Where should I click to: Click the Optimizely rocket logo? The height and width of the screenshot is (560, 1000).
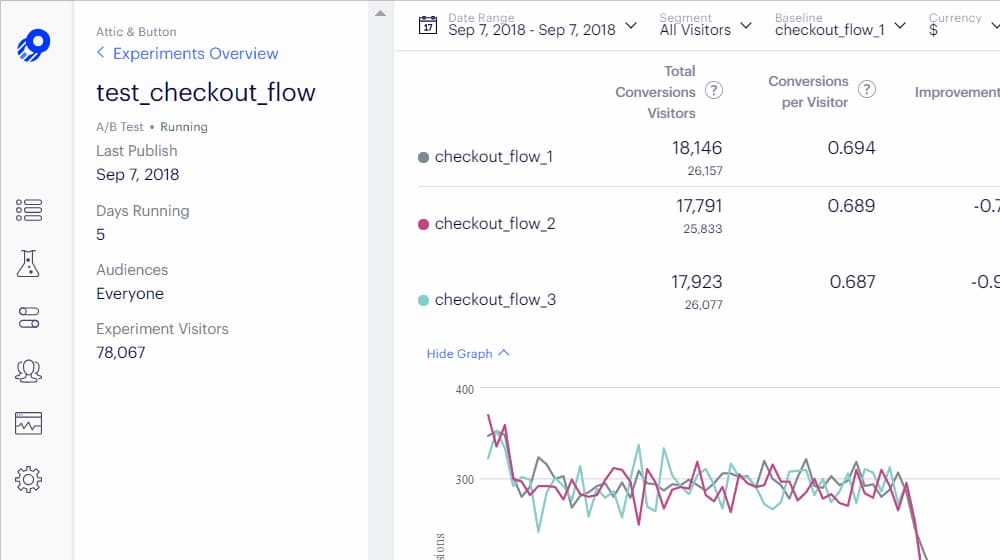33,45
